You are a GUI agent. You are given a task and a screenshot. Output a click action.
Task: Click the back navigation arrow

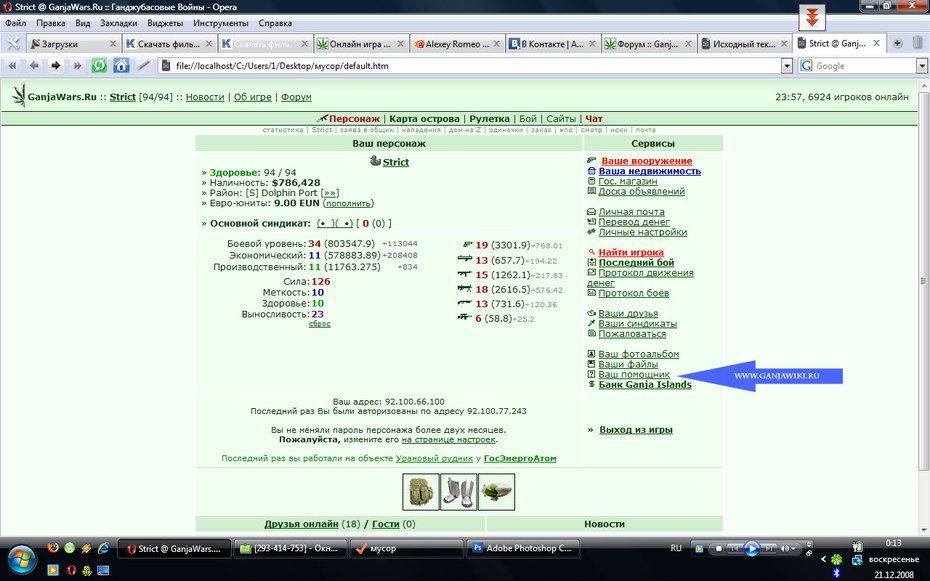click(34, 65)
